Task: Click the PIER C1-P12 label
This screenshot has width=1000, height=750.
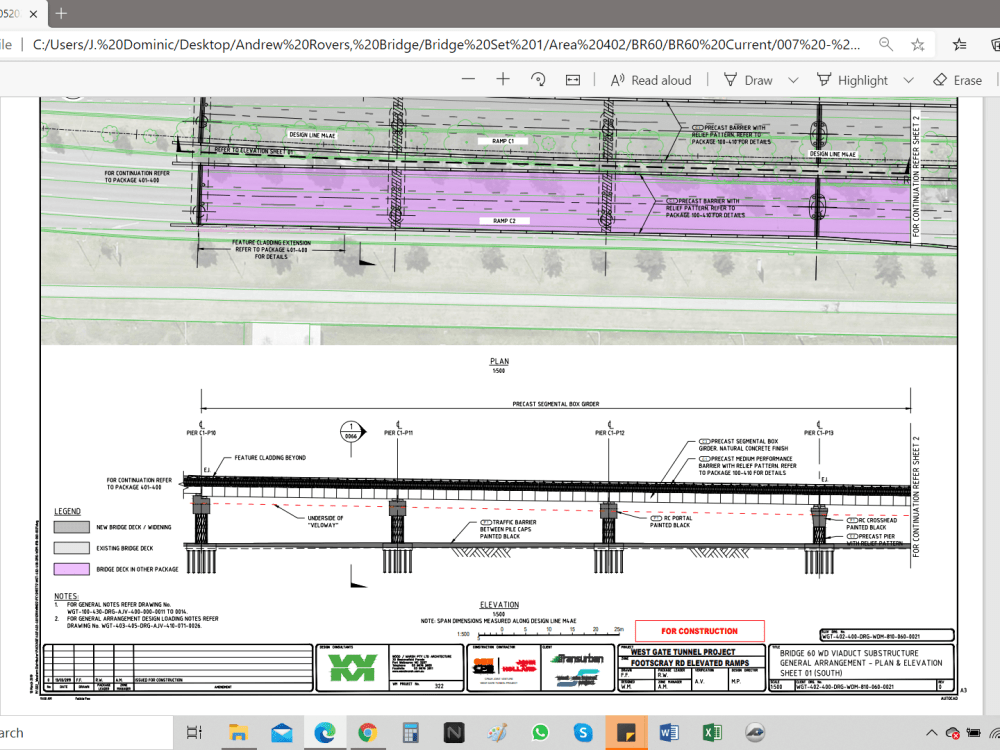Action: click(x=610, y=432)
